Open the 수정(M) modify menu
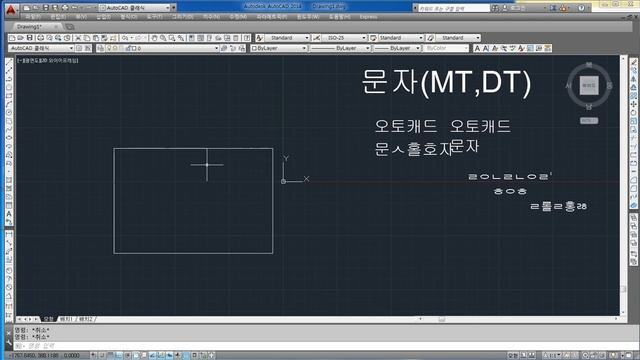 click(x=238, y=17)
